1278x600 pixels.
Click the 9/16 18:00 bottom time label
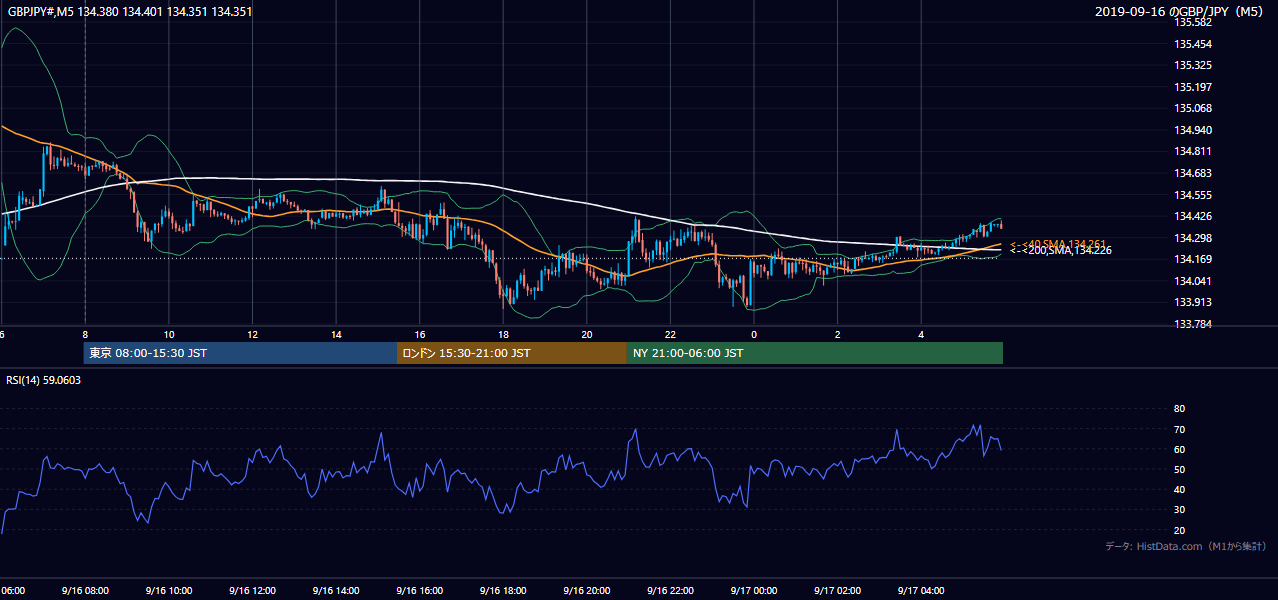click(503, 591)
